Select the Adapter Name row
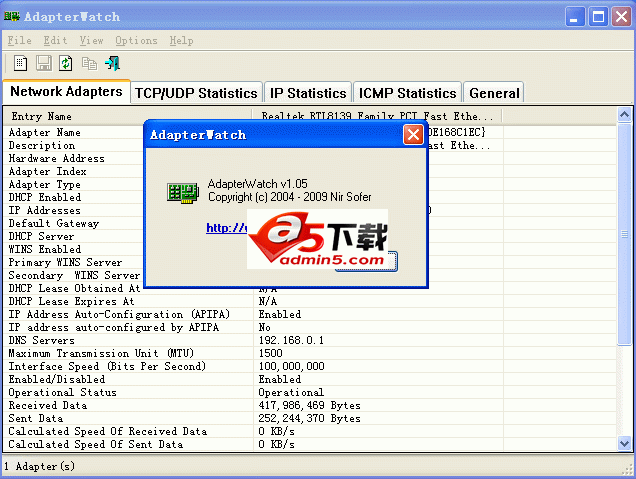636x479 pixels. coord(310,132)
